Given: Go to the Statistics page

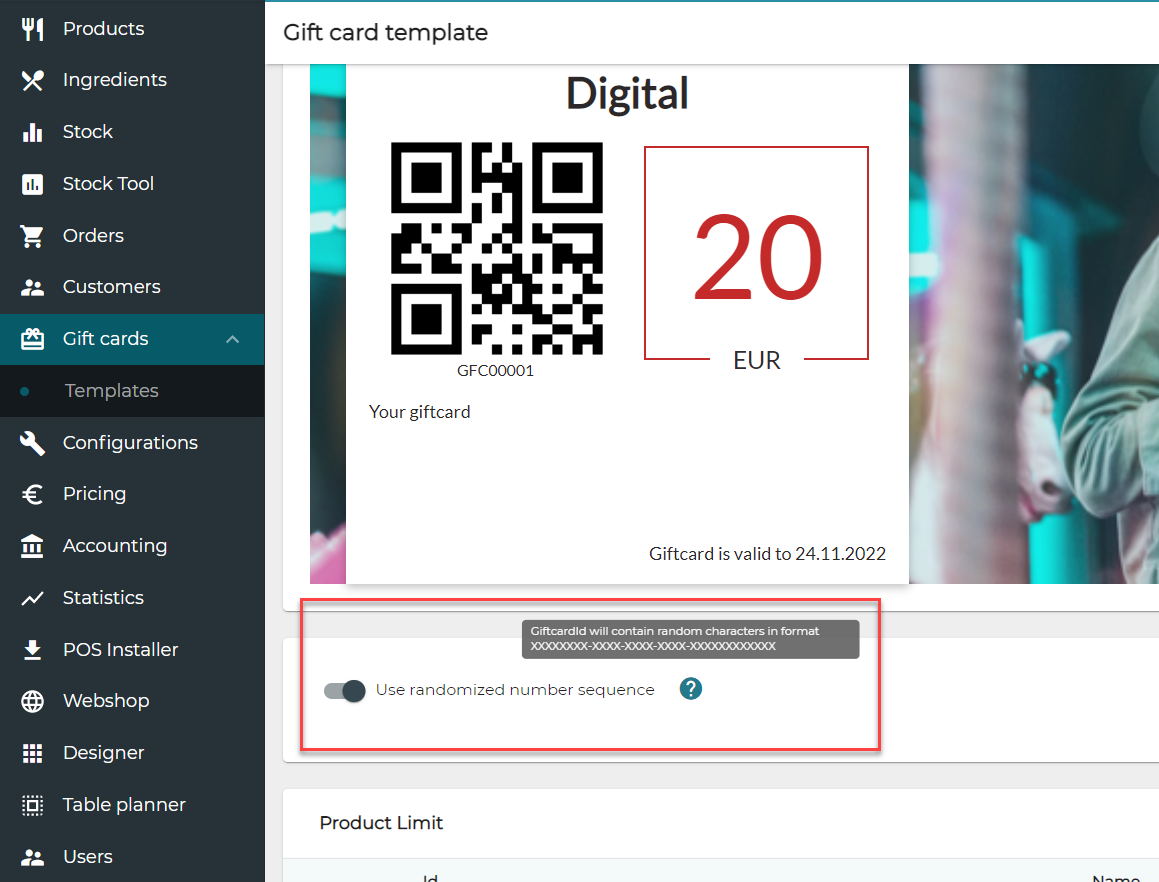Looking at the screenshot, I should click(x=103, y=598).
